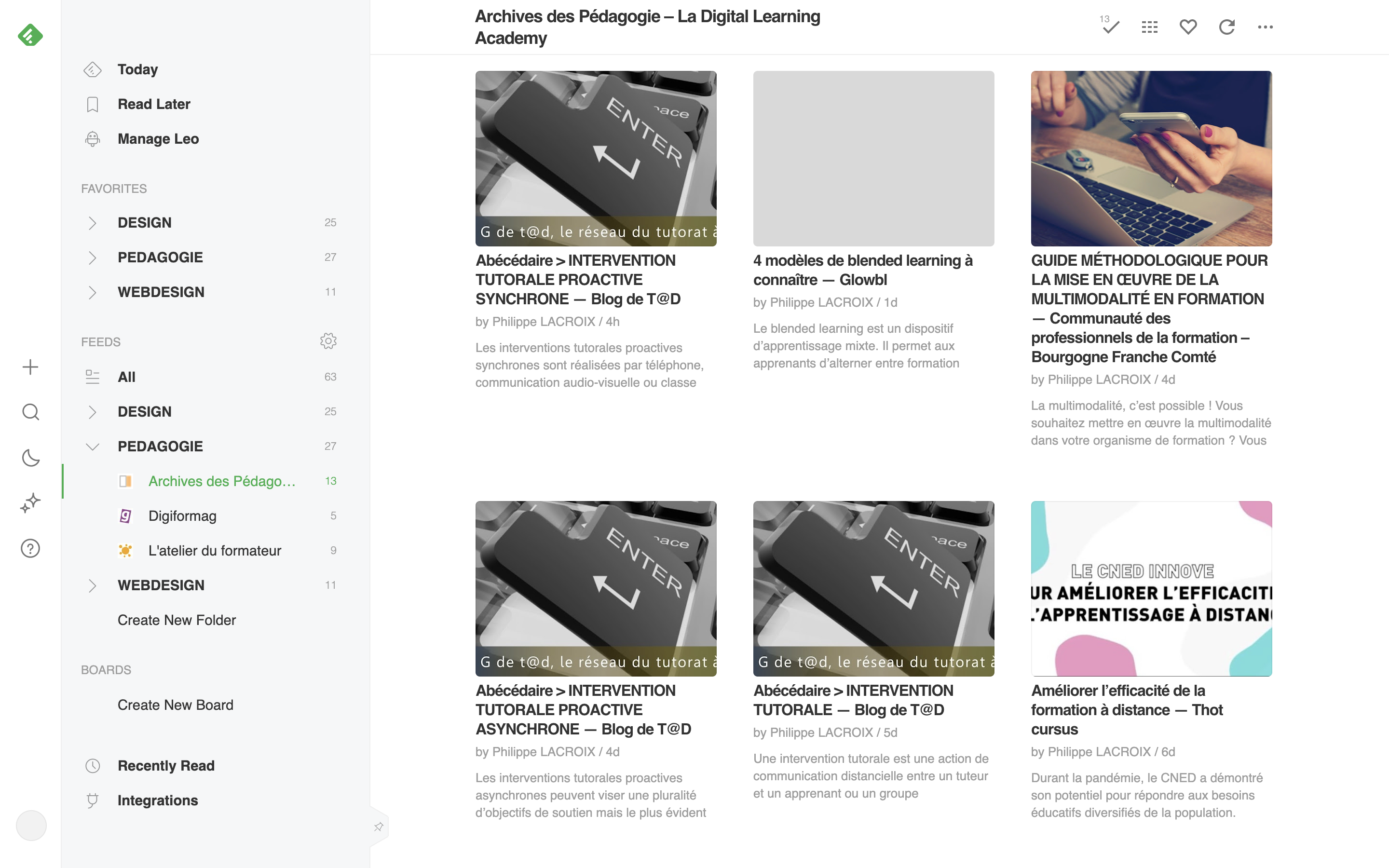Open search with the magnifier icon
This screenshot has height=868, width=1389.
[30, 412]
